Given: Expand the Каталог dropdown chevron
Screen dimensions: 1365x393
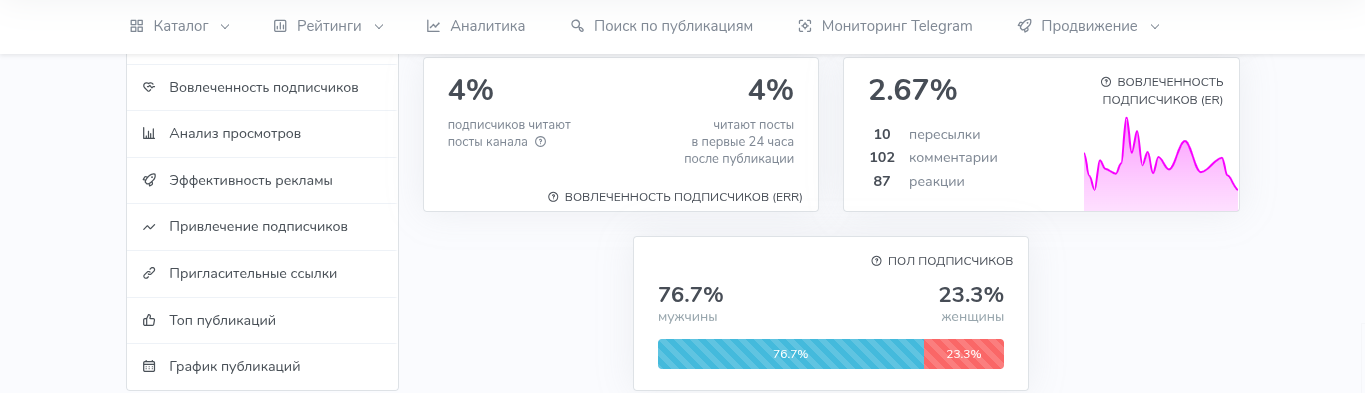Looking at the screenshot, I should tap(224, 27).
